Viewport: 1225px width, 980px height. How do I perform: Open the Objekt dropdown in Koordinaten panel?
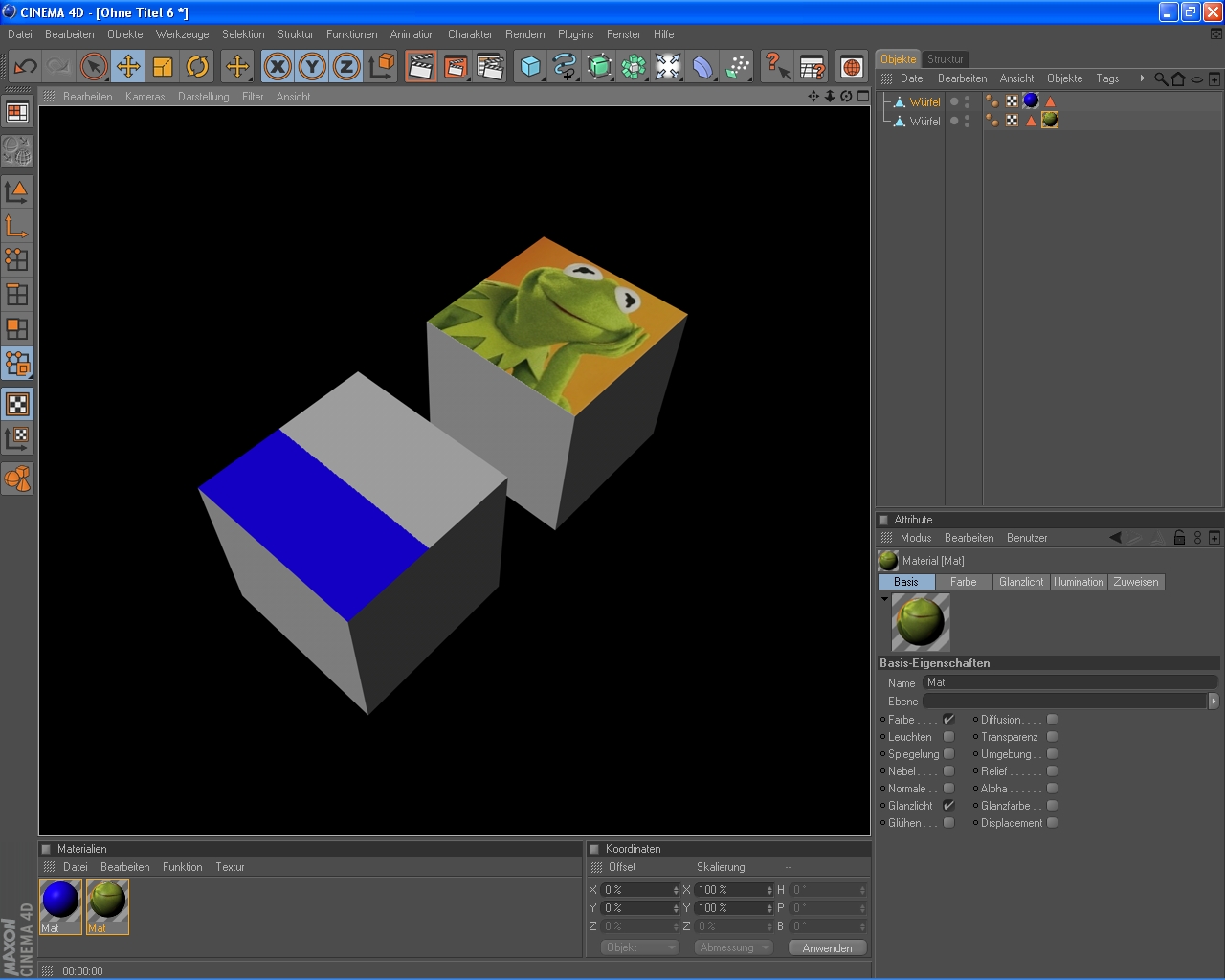point(640,947)
